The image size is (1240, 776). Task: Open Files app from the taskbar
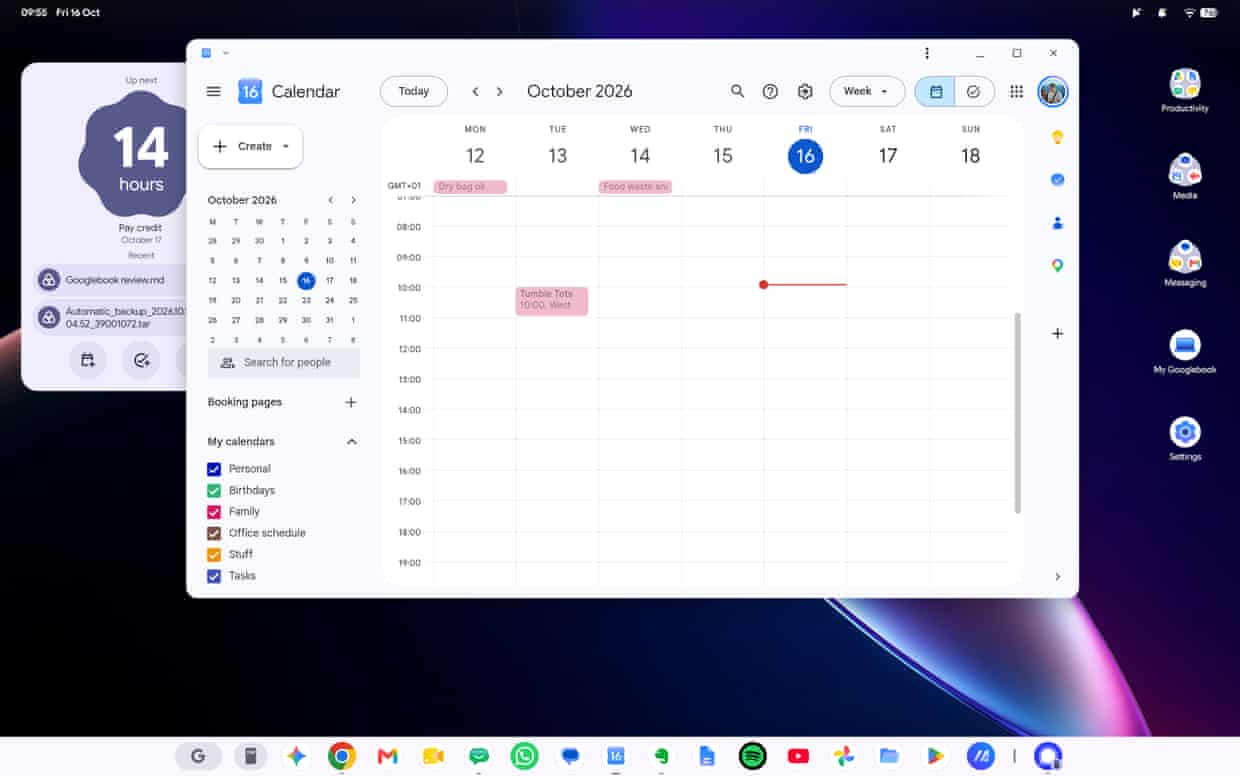(x=889, y=756)
